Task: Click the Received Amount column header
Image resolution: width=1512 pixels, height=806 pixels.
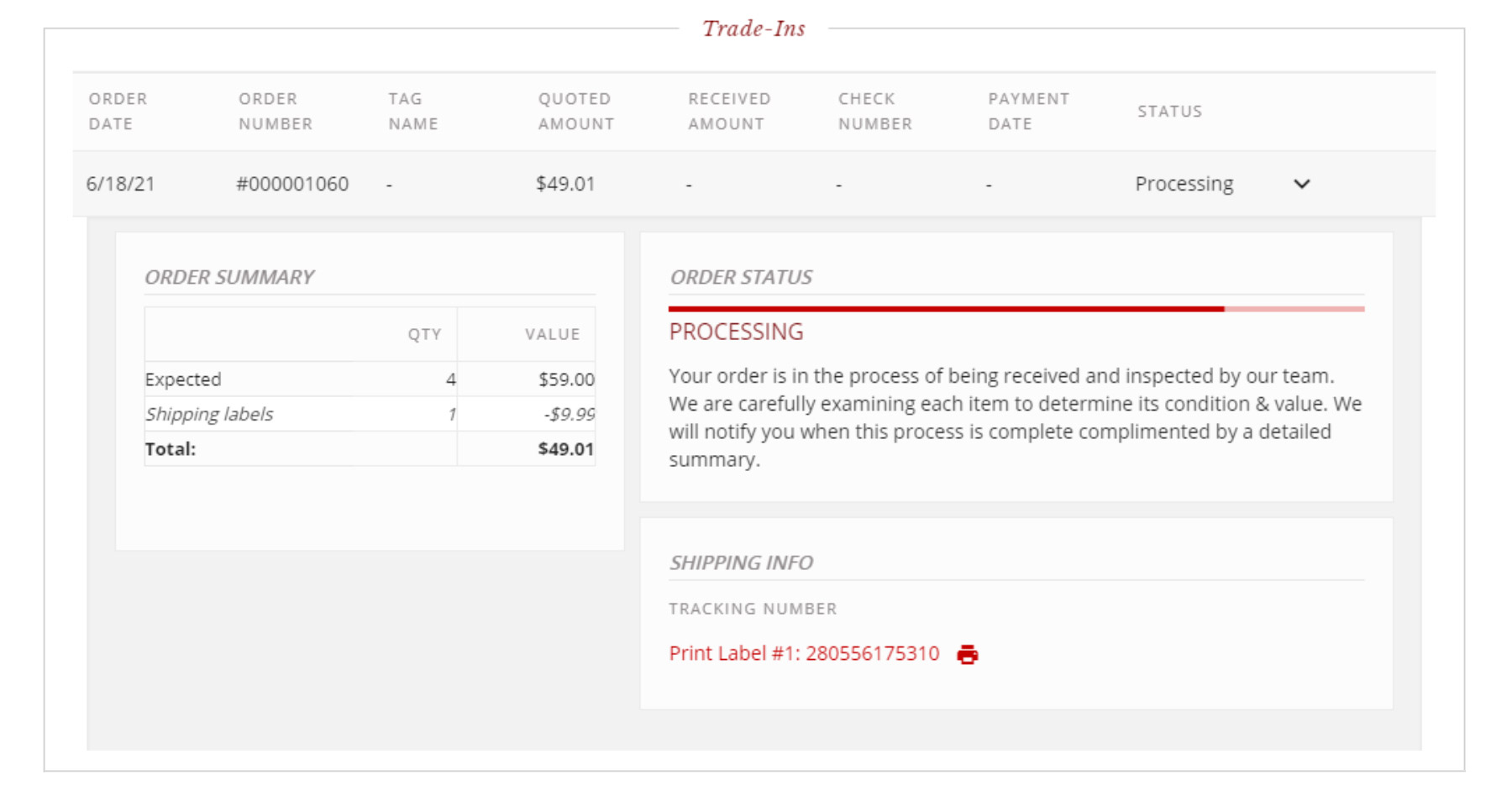Action: coord(729,111)
